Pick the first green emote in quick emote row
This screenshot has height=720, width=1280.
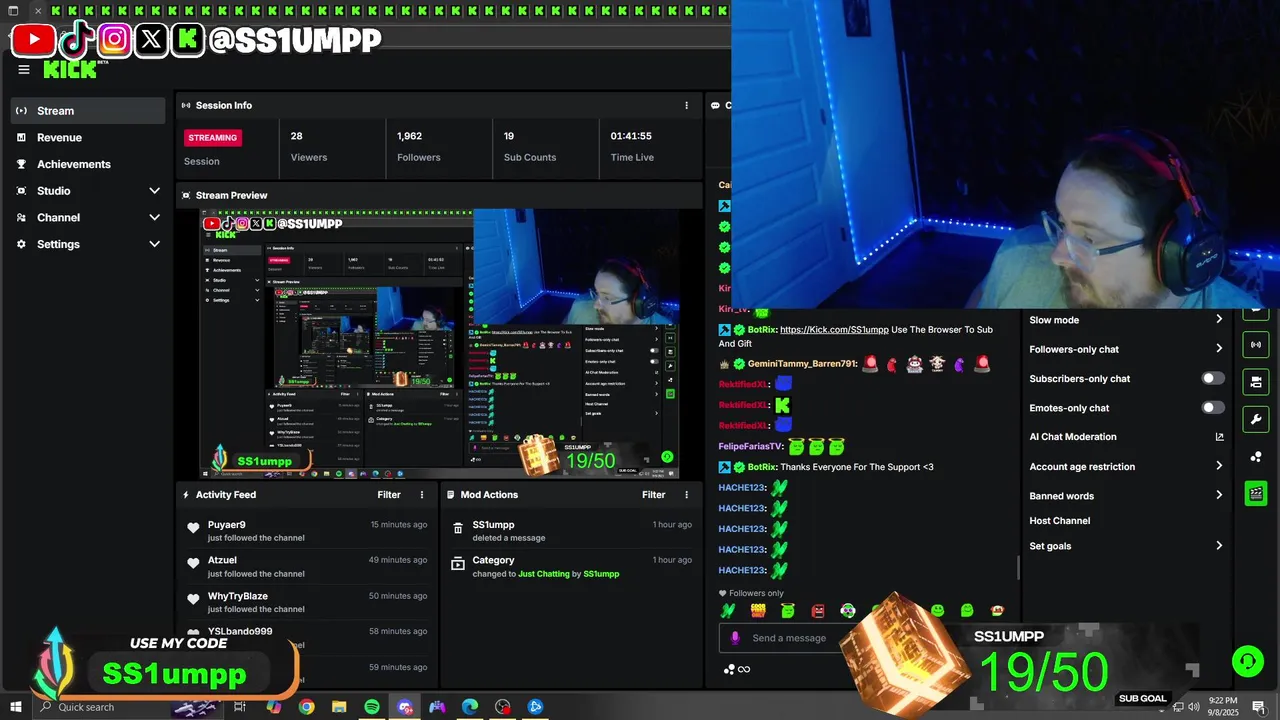[x=728, y=611]
